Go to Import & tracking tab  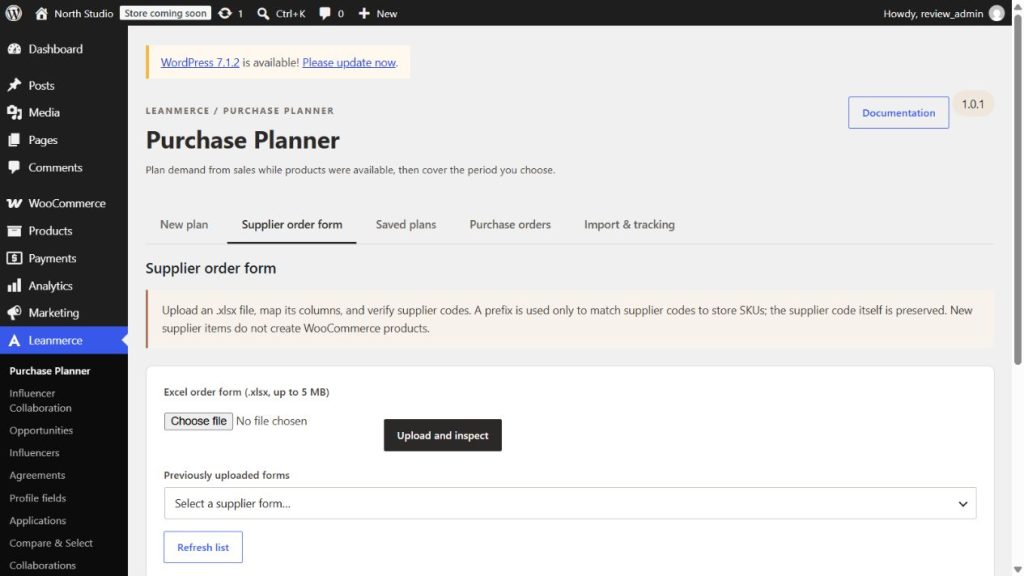(630, 224)
